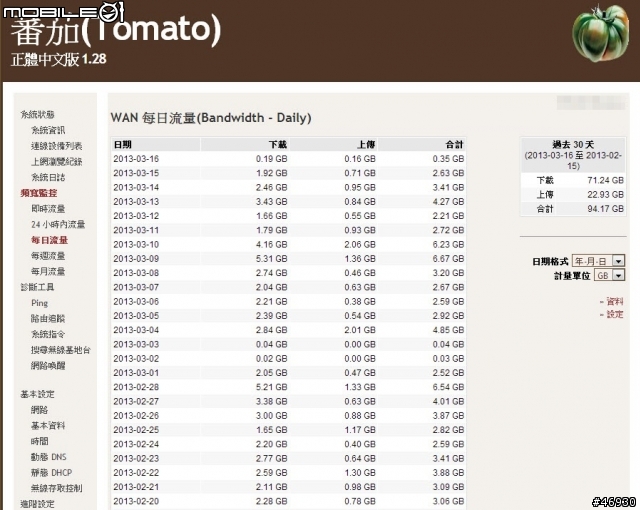Click 2.01 GB upload on 2013-03-04
The width and height of the screenshot is (640, 510).
tap(360, 330)
